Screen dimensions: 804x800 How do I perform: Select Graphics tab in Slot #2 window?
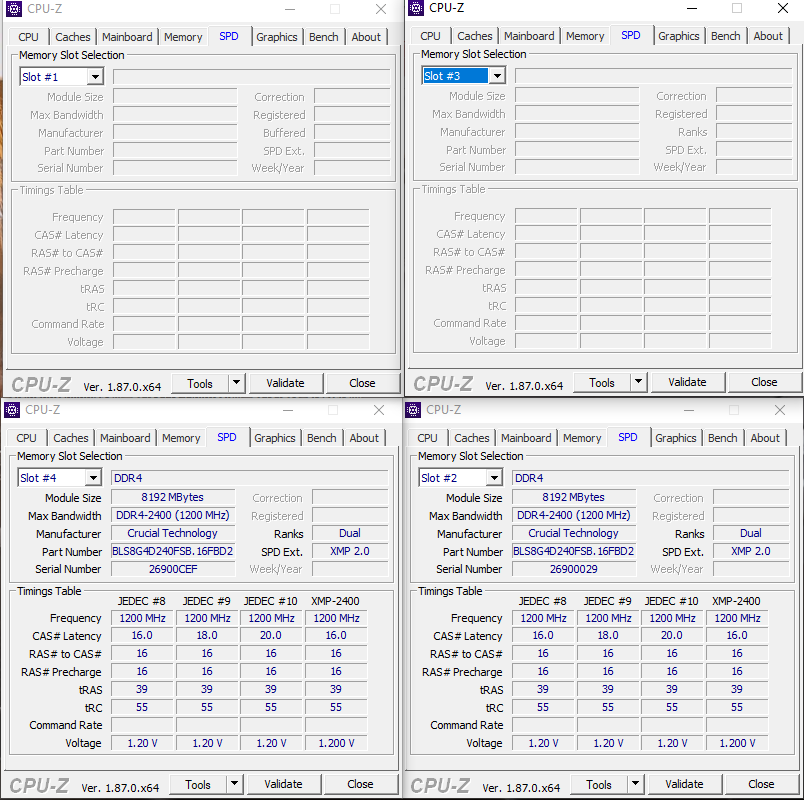676,438
